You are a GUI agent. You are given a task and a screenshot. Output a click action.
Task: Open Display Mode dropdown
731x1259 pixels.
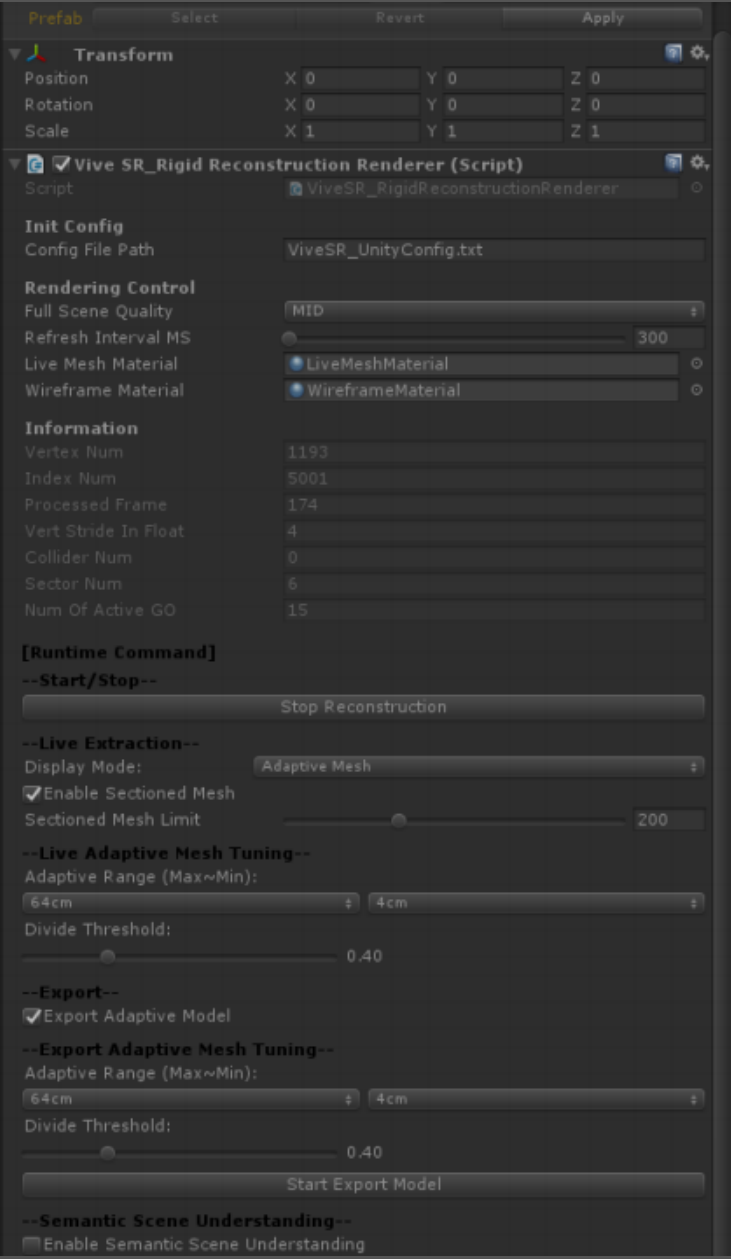[478, 767]
